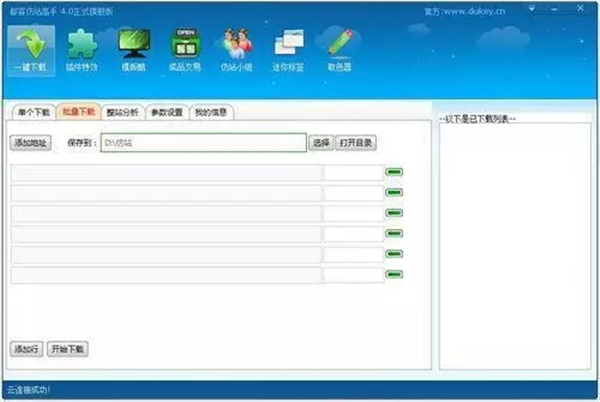Click the 保存到 path input field
600x402 pixels.
coord(203,143)
